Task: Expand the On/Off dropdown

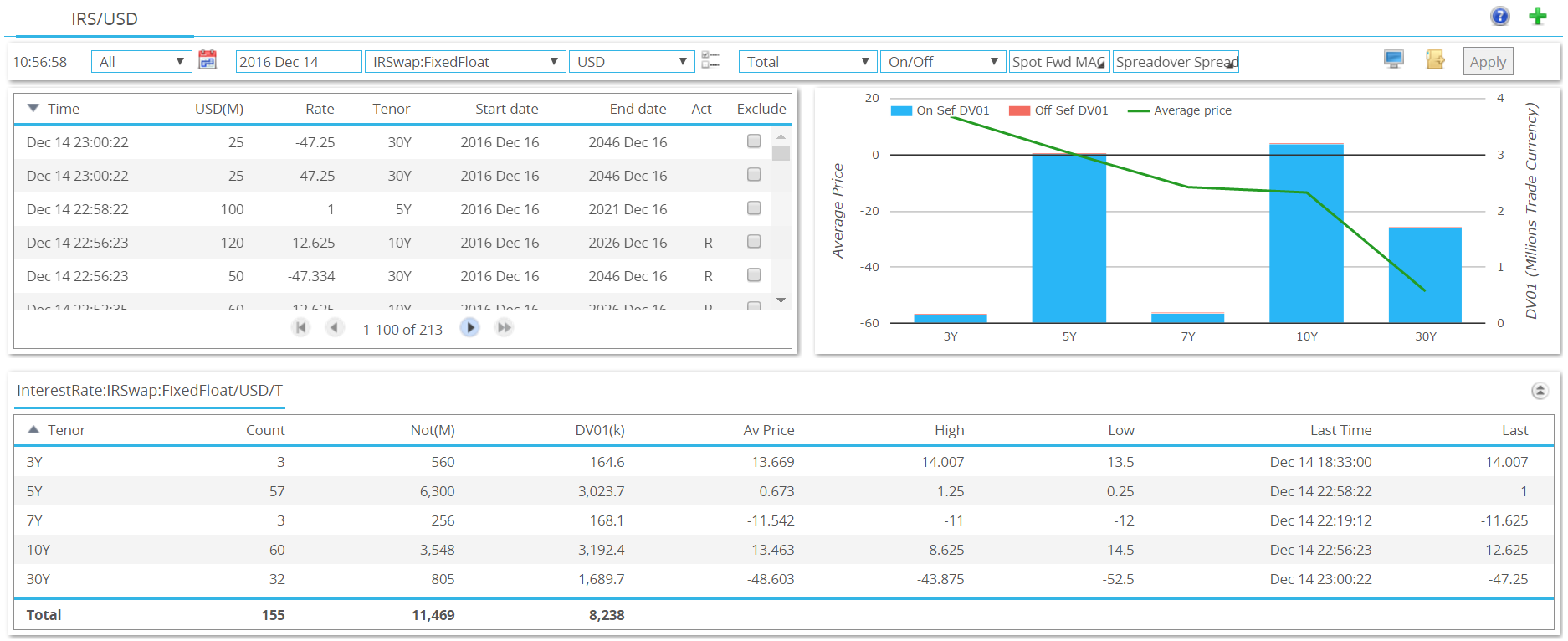Action: pos(943,62)
